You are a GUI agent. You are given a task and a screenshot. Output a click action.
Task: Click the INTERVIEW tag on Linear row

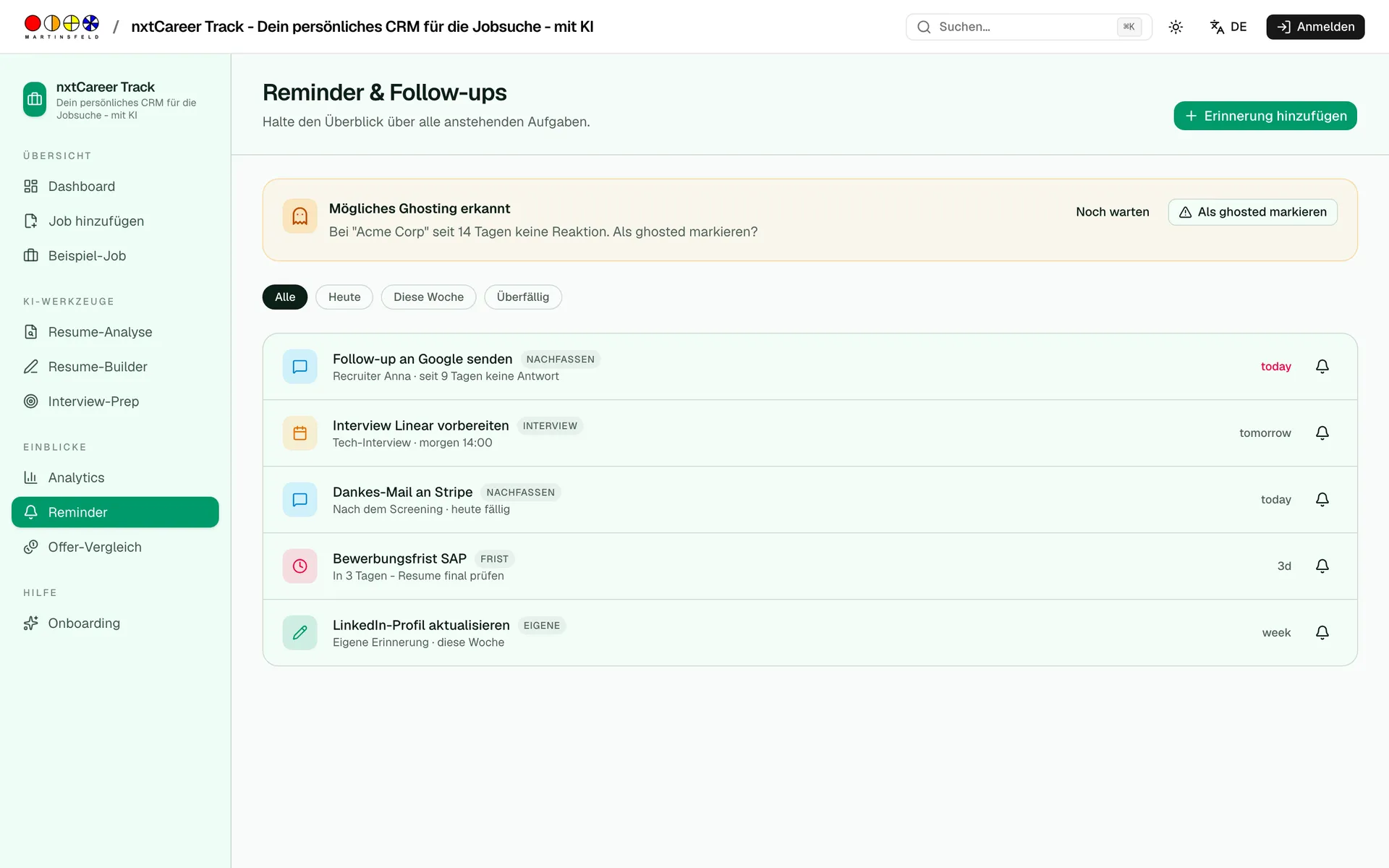(x=550, y=426)
